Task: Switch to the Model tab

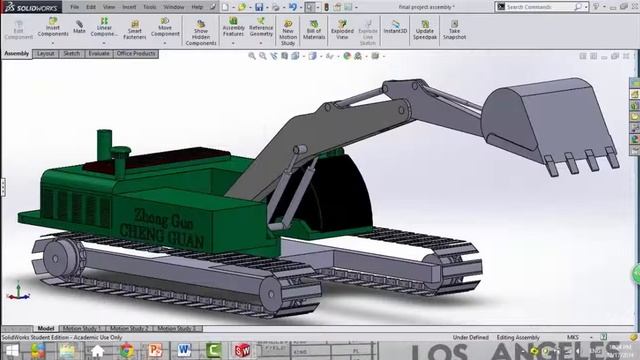Action: point(46,328)
